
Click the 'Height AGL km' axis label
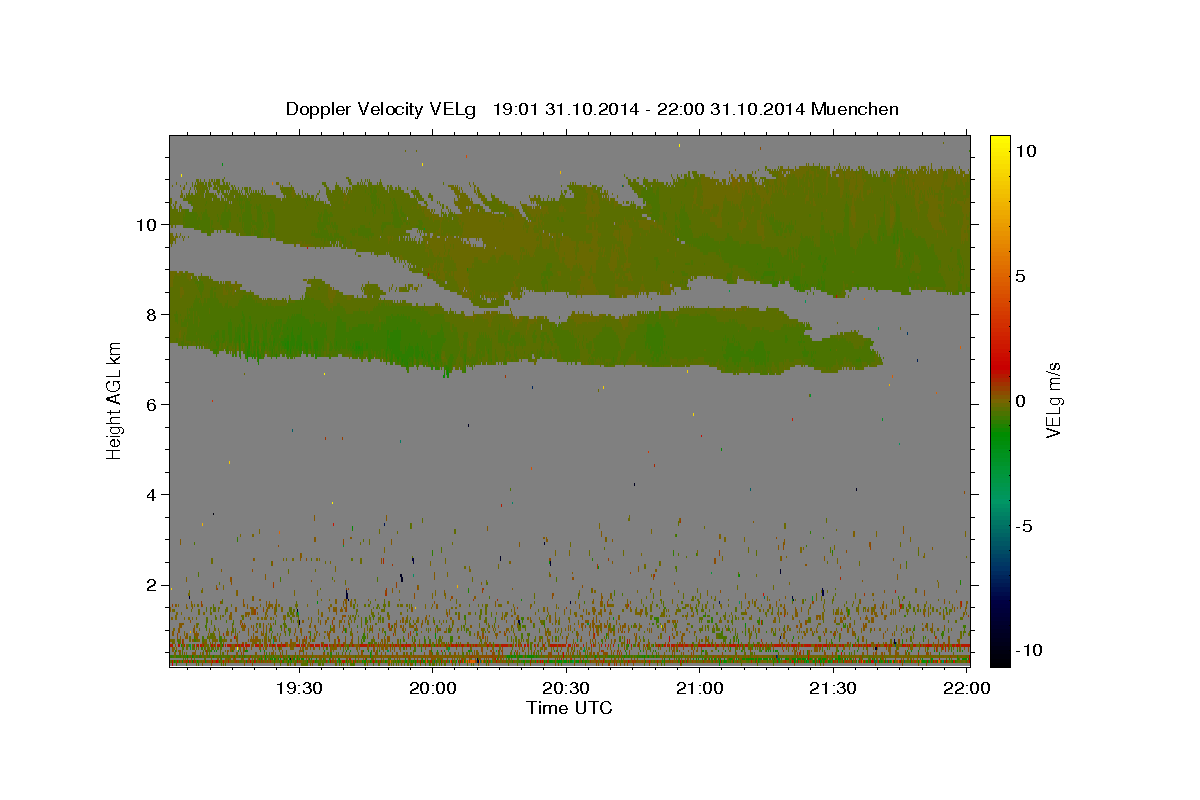[115, 400]
